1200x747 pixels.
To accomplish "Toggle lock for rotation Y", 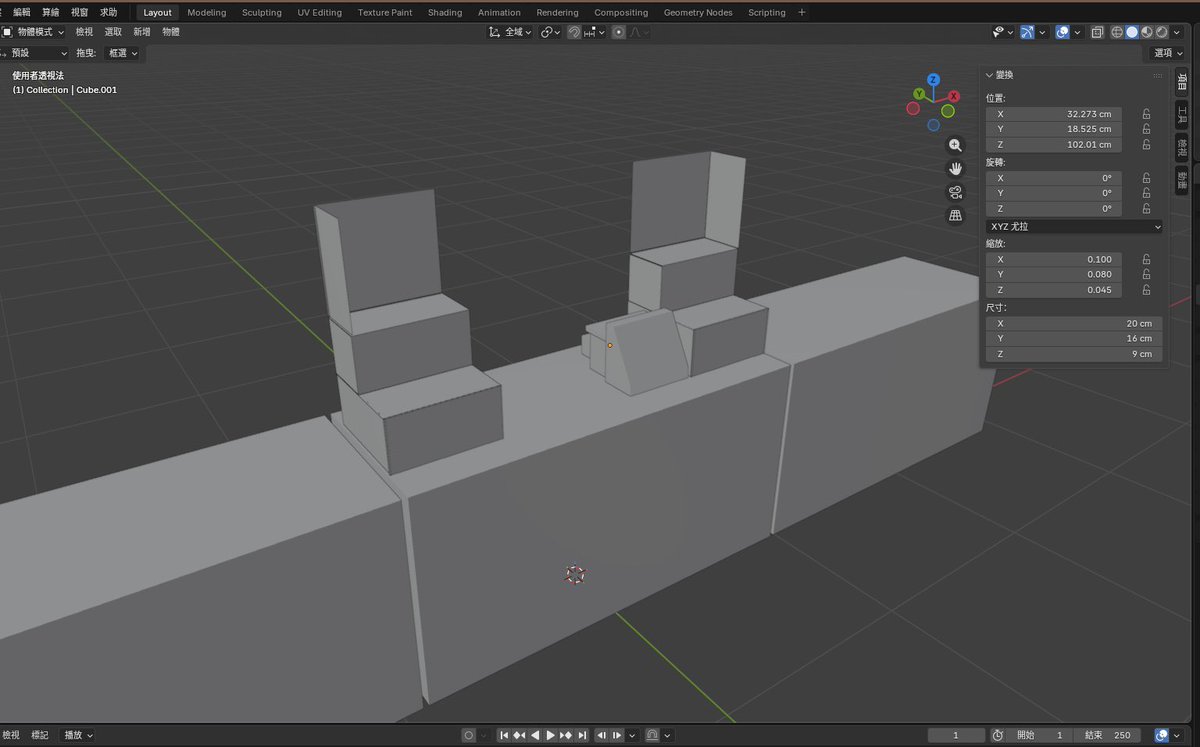I will 1146,193.
